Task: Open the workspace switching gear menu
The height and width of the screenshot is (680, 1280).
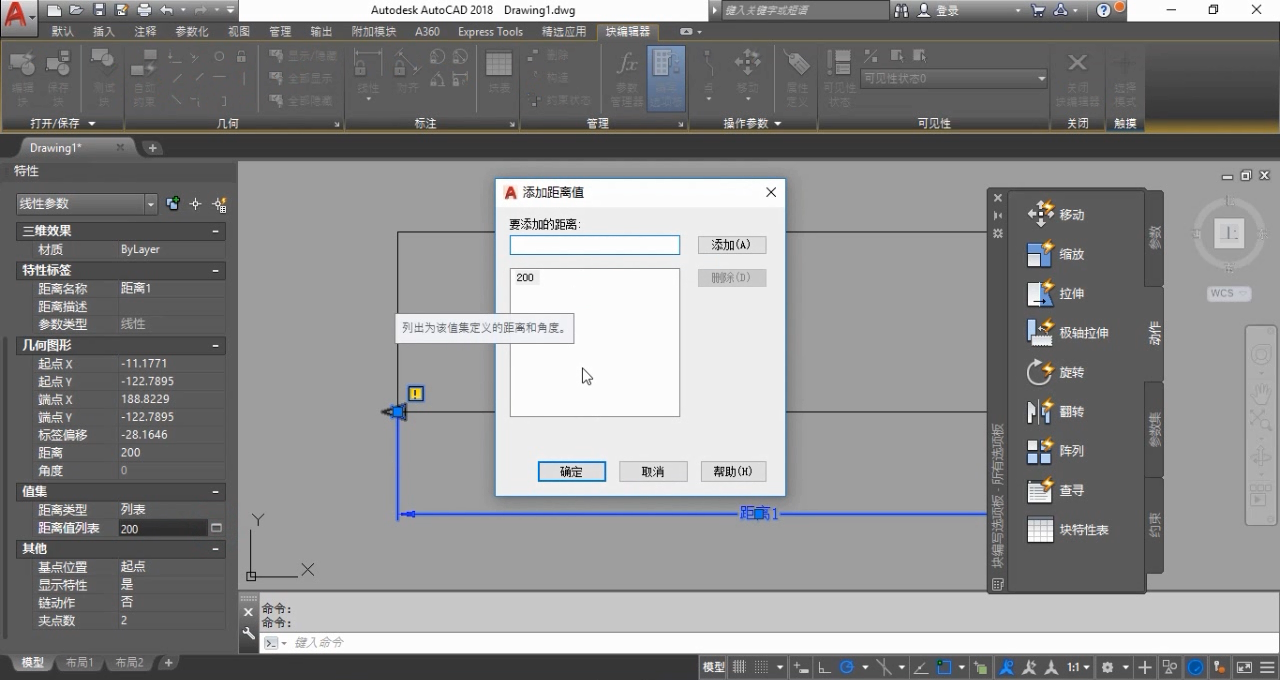Action: [1108, 667]
